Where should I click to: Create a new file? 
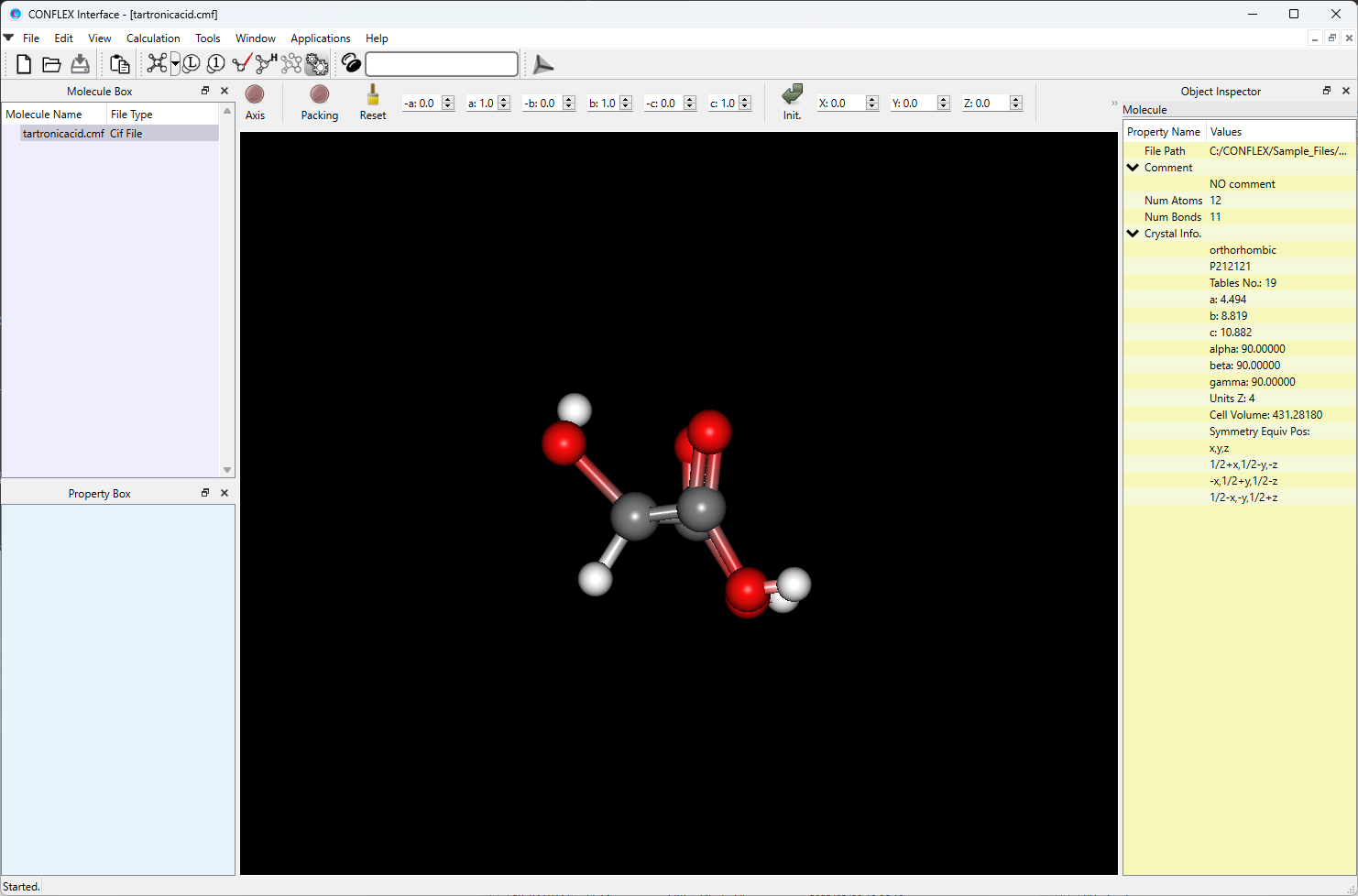pos(24,64)
